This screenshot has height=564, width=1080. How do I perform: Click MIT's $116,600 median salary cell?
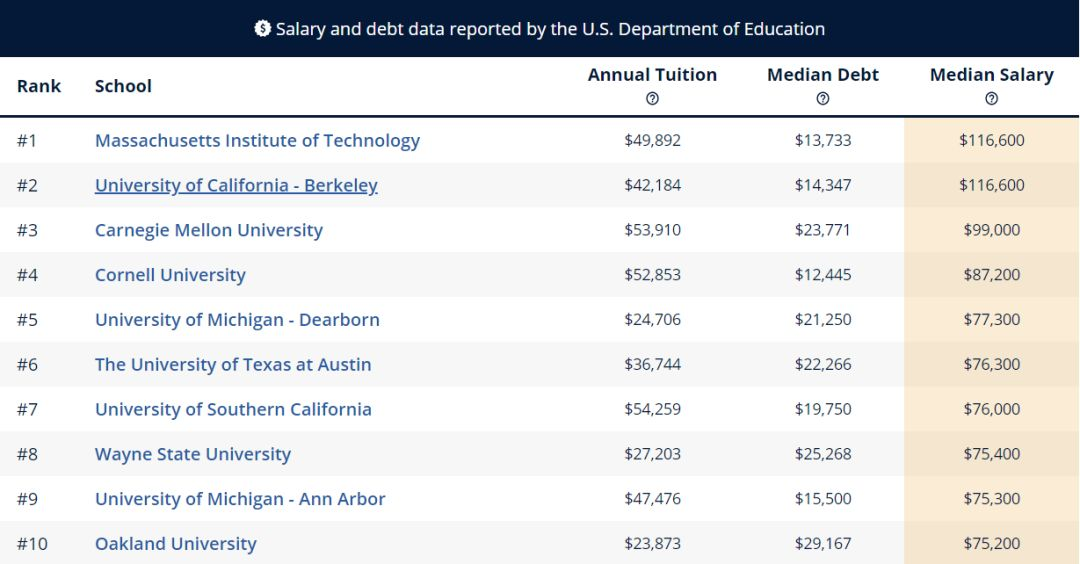pos(991,141)
